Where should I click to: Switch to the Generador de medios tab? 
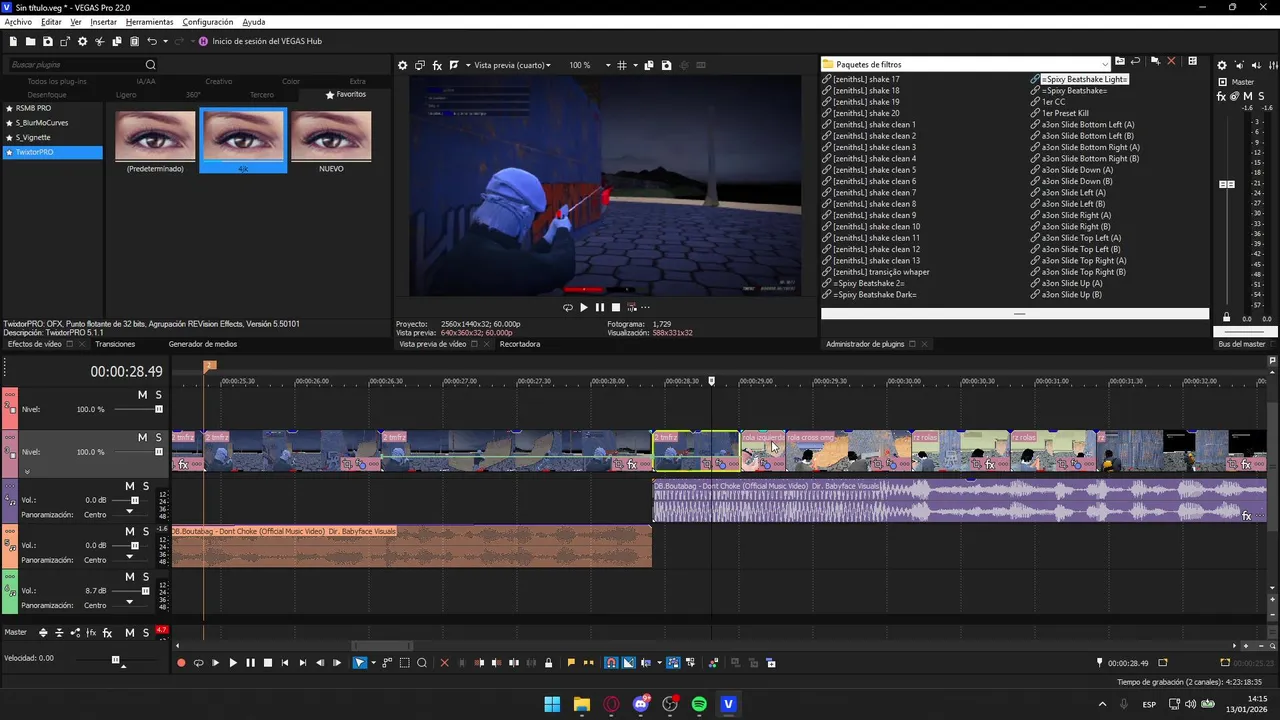[203, 344]
